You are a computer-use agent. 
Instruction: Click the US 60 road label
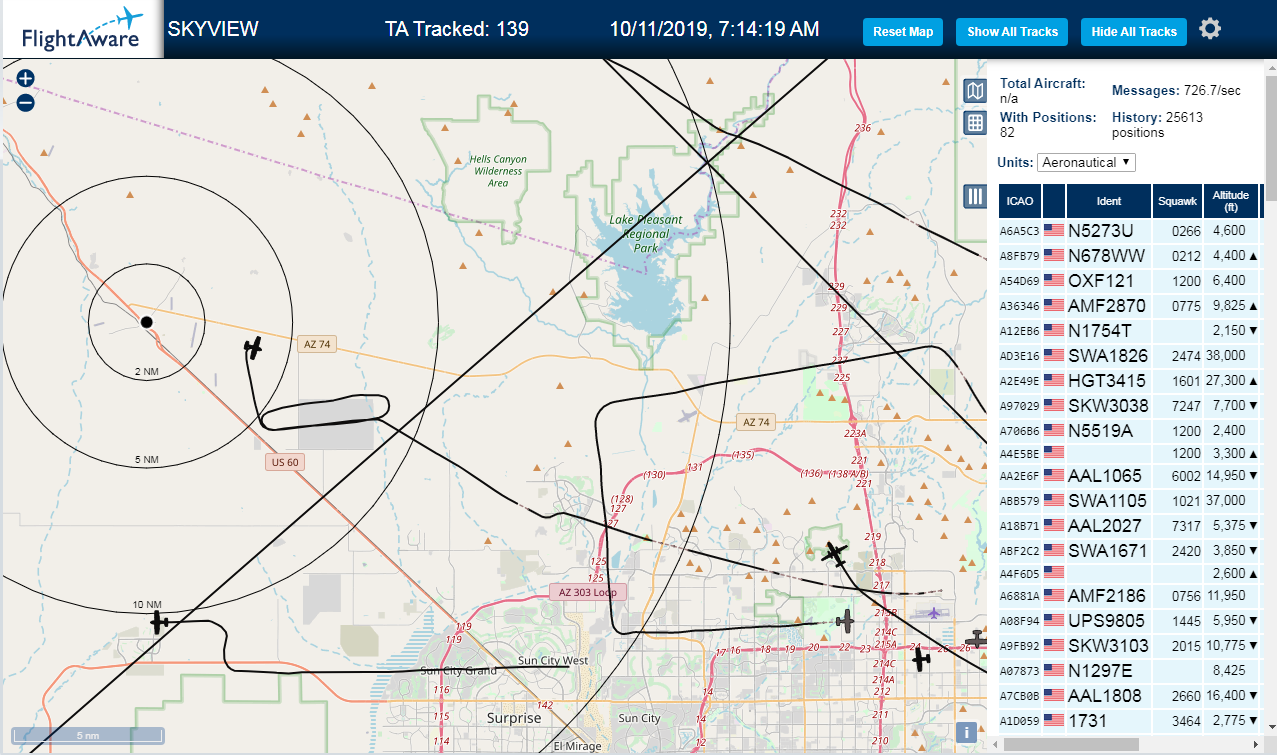[x=285, y=462]
